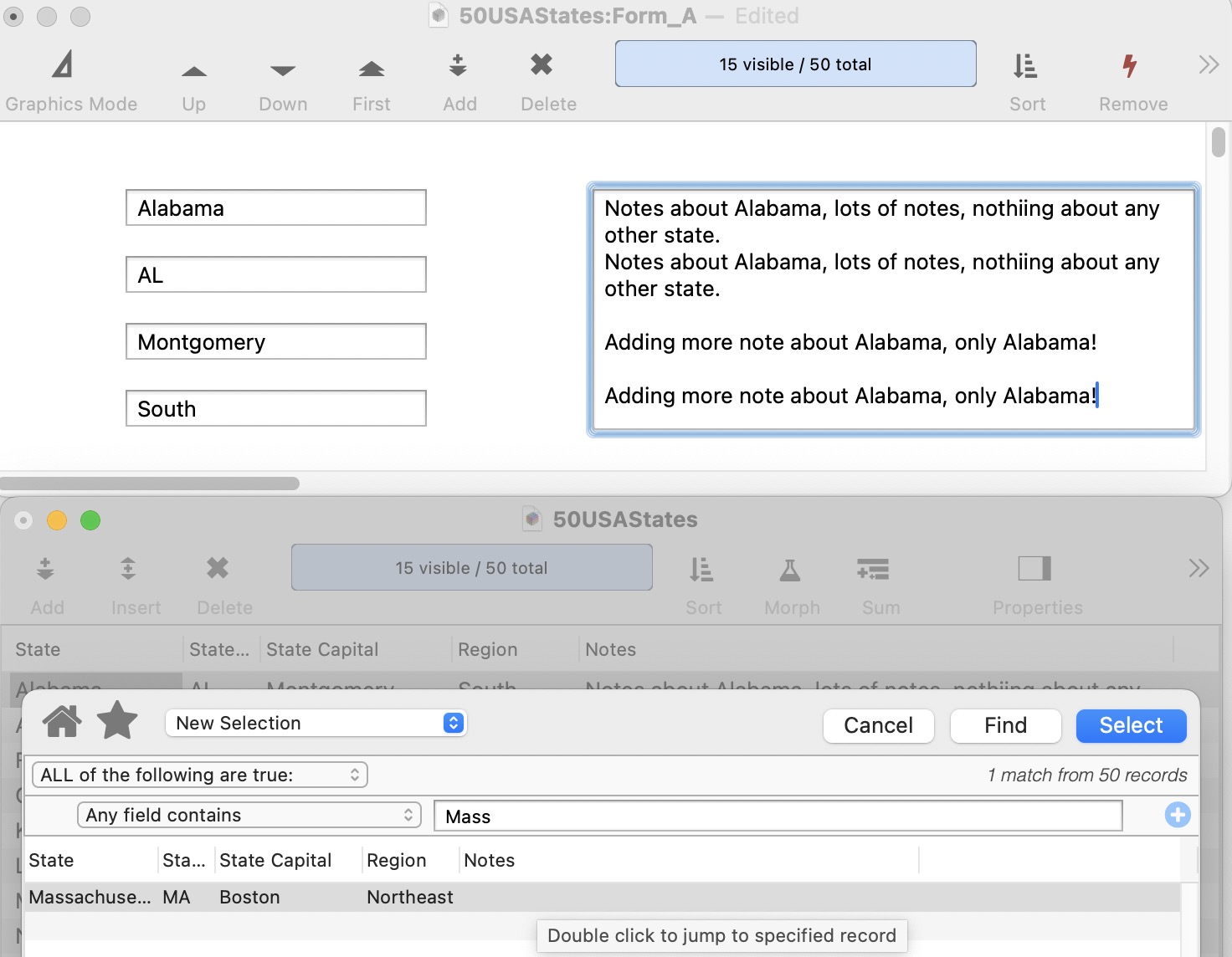The width and height of the screenshot is (1232, 957).
Task: Click the Sum toolbar icon
Action: click(x=873, y=570)
